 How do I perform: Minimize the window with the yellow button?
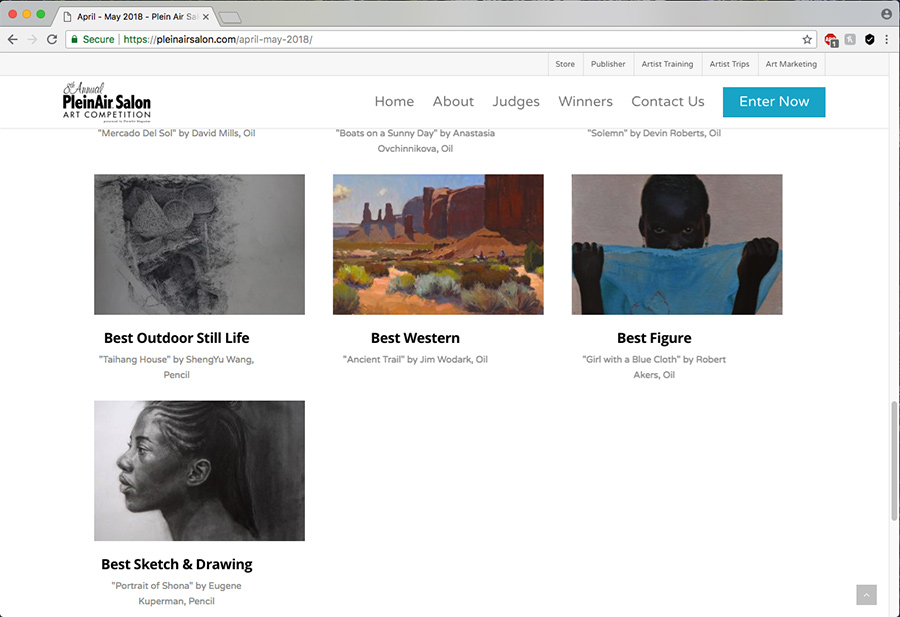[26, 14]
